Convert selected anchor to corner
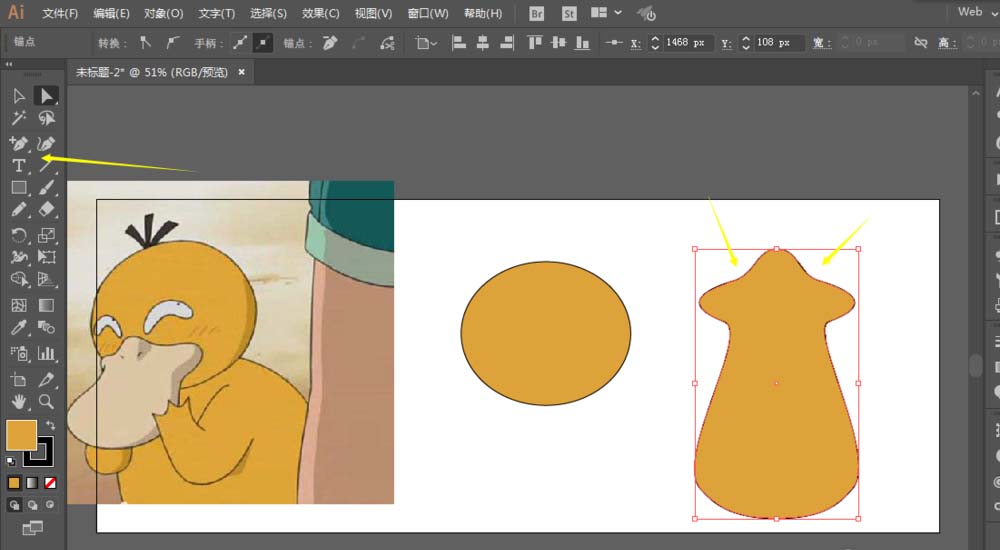Image resolution: width=1000 pixels, height=550 pixels. pos(145,43)
